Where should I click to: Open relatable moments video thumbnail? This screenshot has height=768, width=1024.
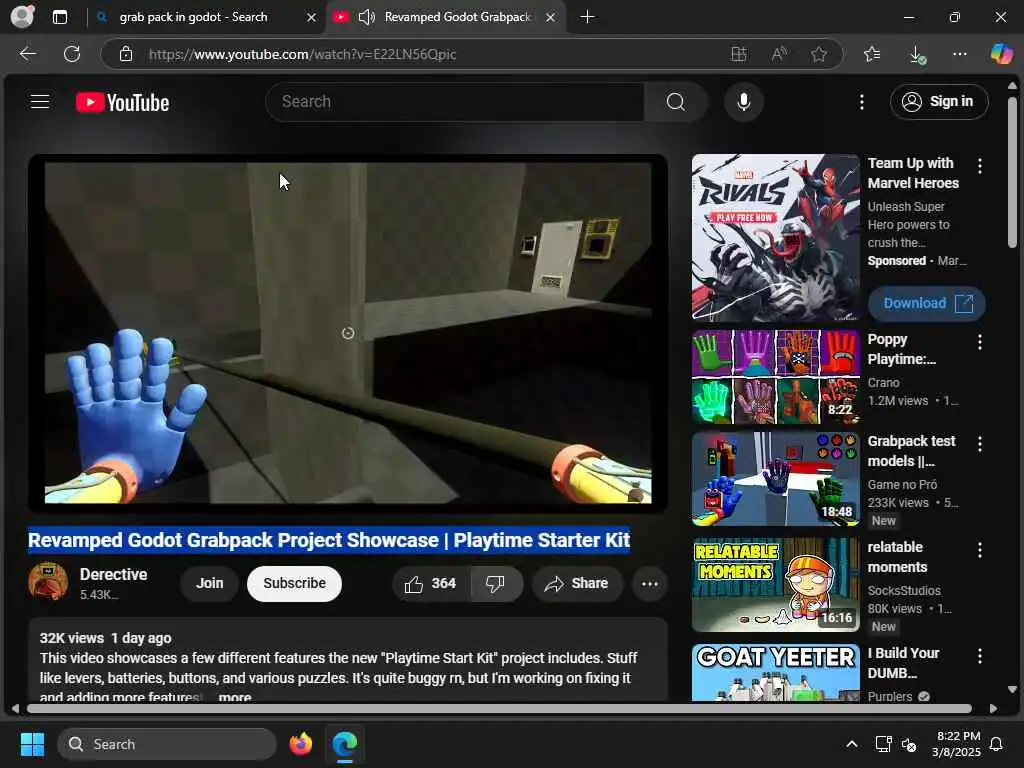point(776,585)
